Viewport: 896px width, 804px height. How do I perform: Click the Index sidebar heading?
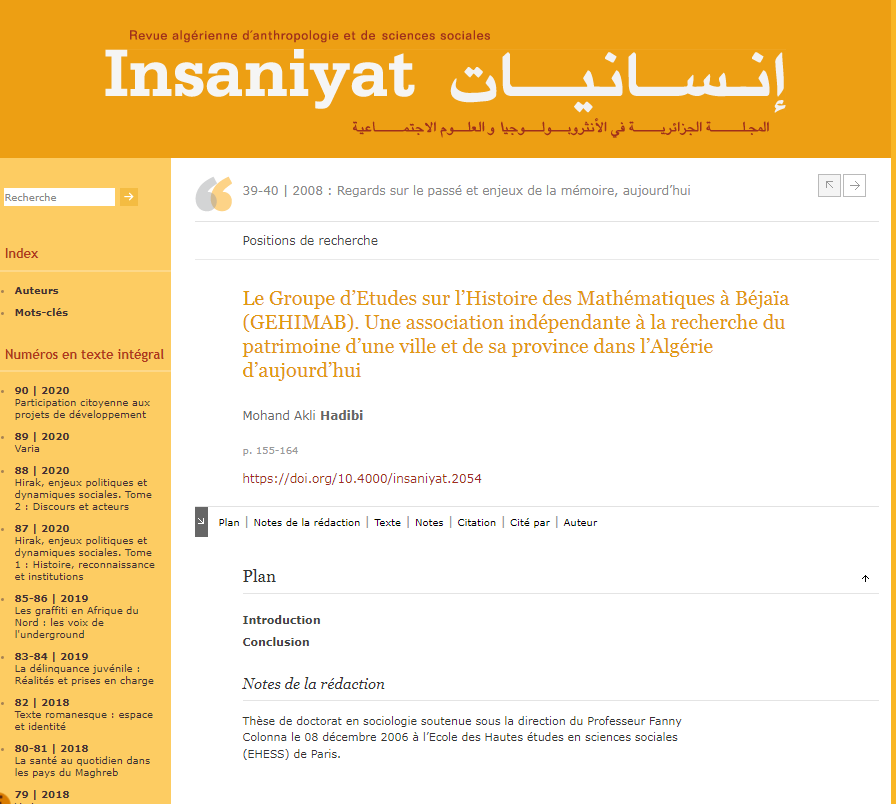pos(21,253)
